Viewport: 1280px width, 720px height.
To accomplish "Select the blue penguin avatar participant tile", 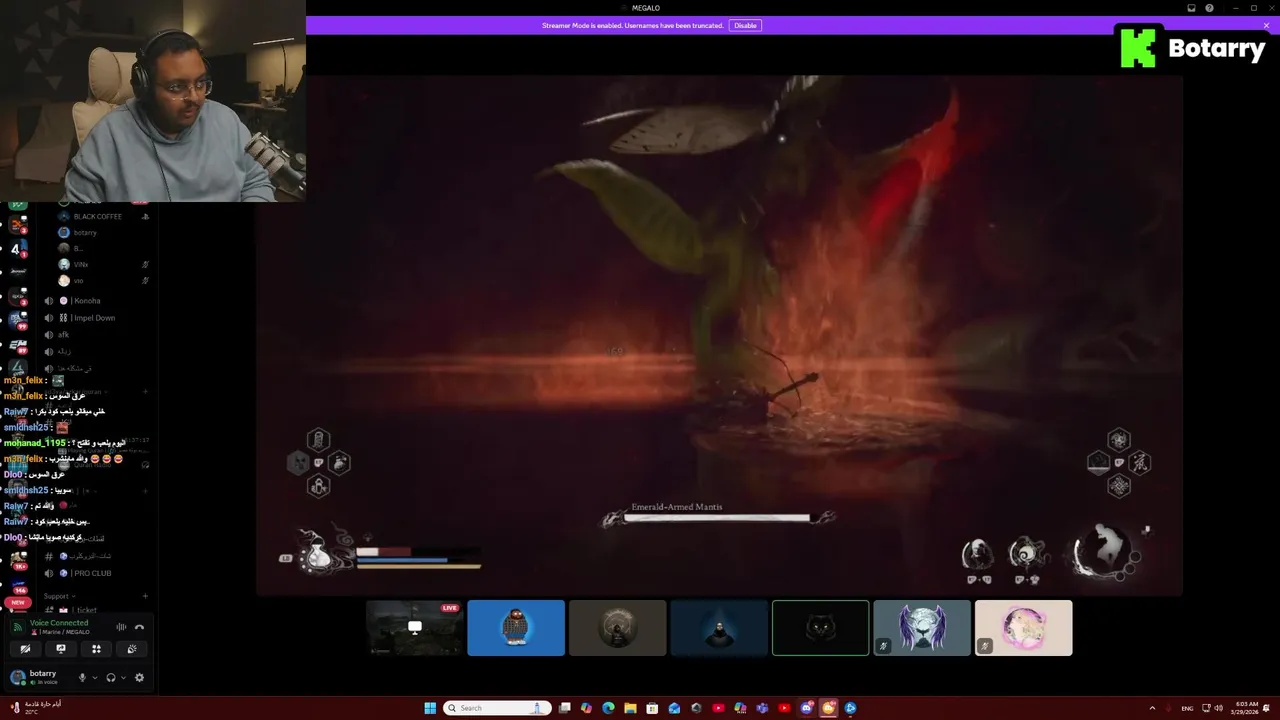I will pyautogui.click(x=516, y=628).
